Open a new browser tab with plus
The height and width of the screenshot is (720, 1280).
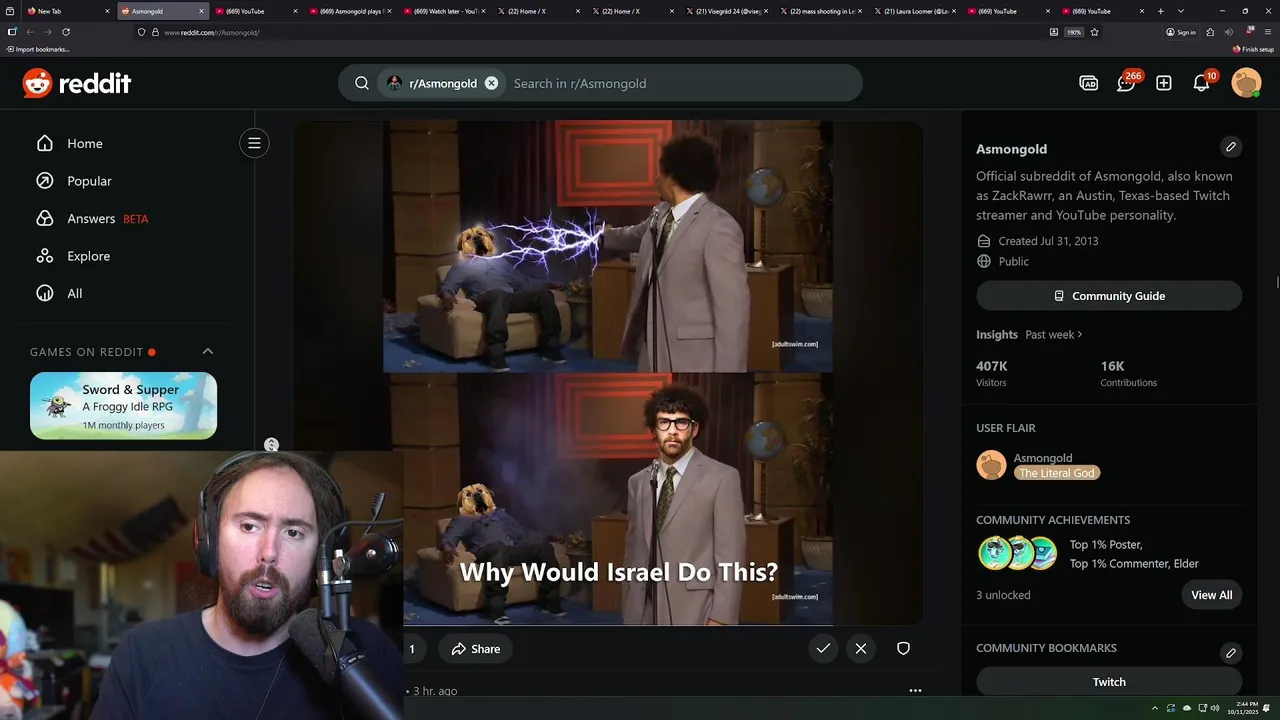coord(1161,11)
